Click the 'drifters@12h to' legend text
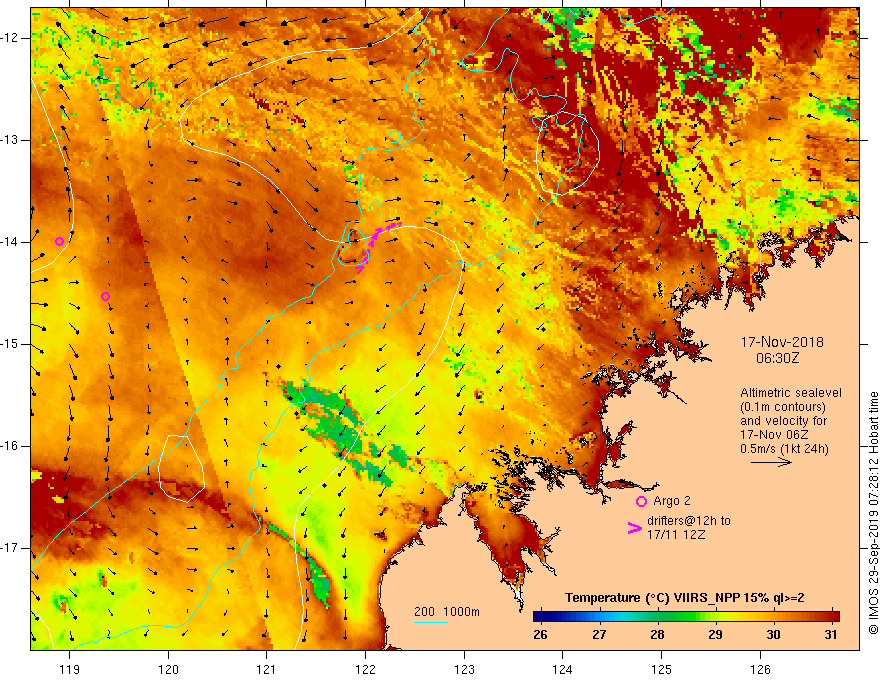The image size is (880, 680). click(689, 521)
